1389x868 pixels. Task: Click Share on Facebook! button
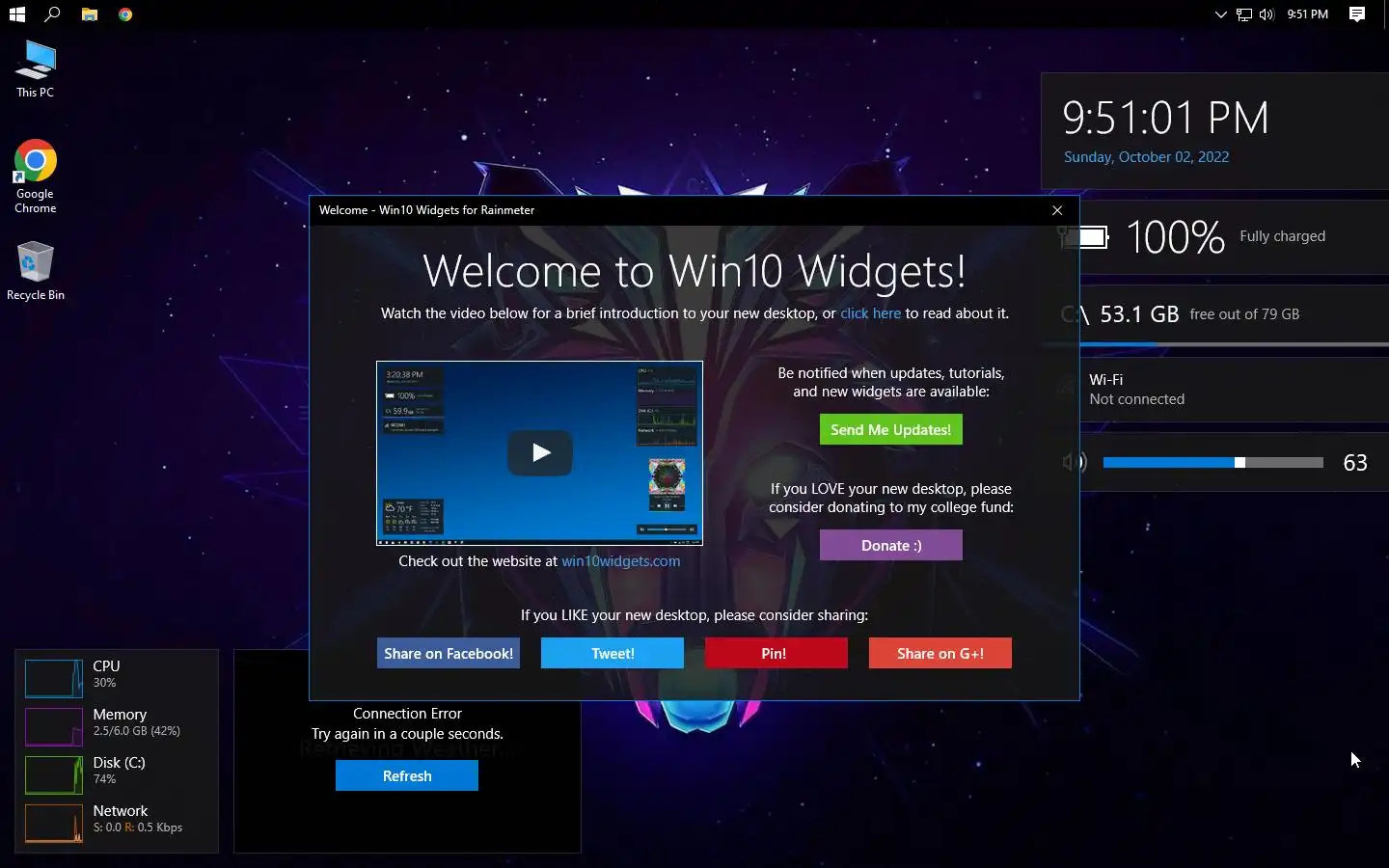point(449,653)
